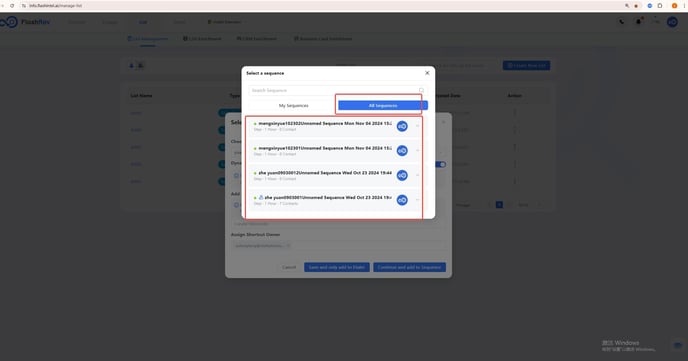Open the Business Card Enrichment tab
688x361 pixels.
tap(323, 39)
